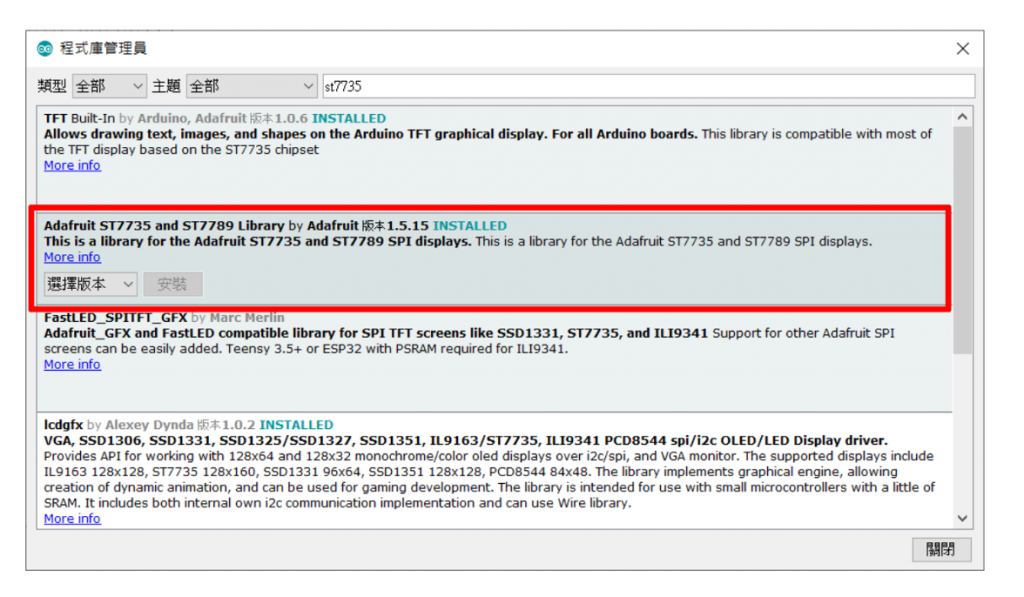Open More info for FastLED_SPITFT_GFX
This screenshot has width=1024, height=597.
click(72, 364)
